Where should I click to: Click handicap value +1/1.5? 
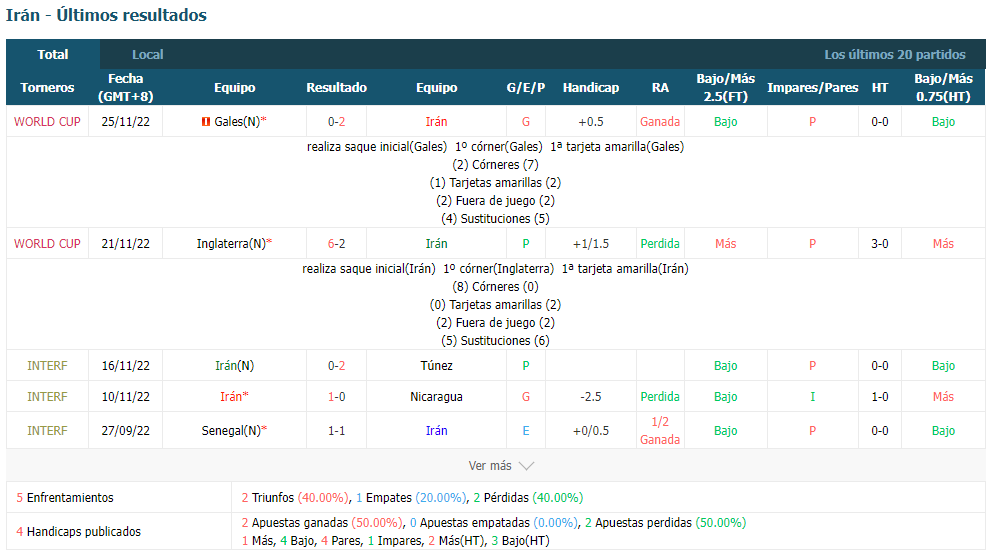coord(591,244)
